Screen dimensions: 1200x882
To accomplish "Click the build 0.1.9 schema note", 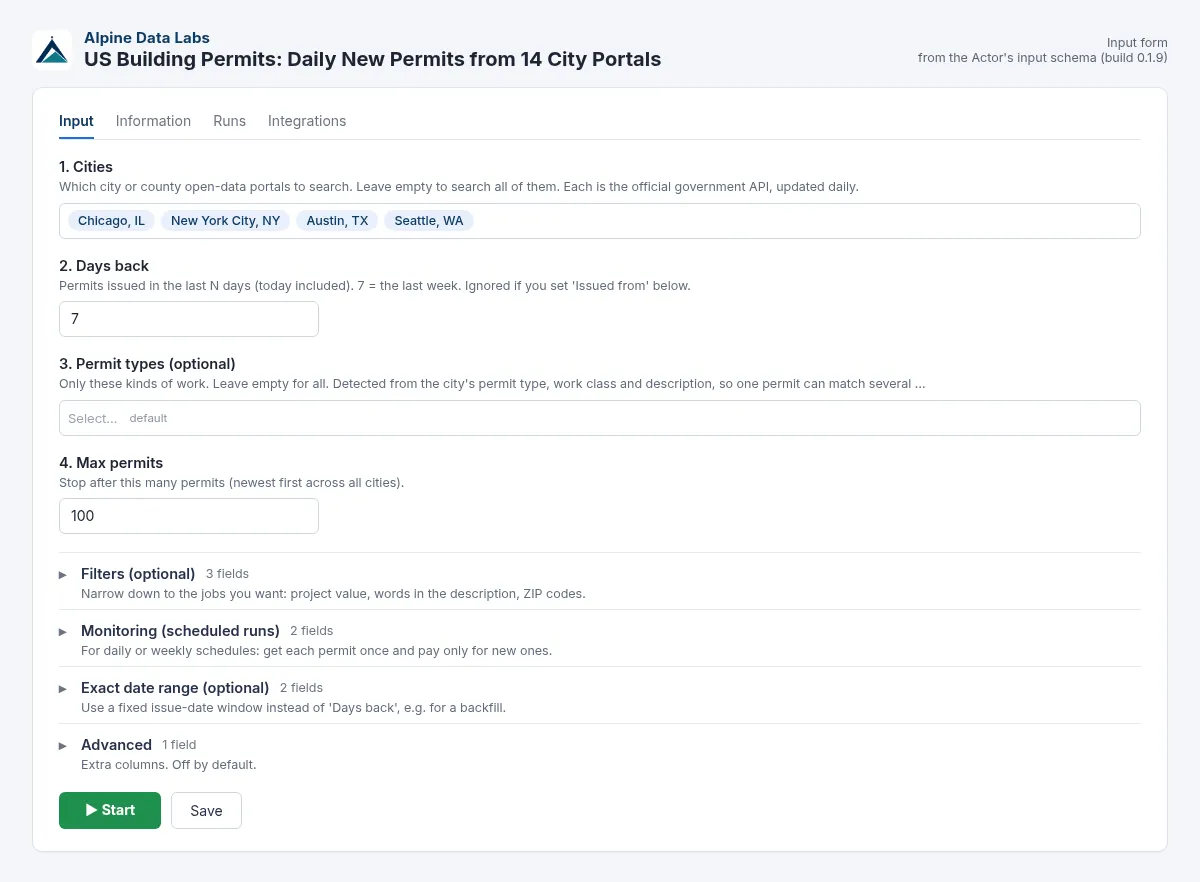I will pyautogui.click(x=1043, y=58).
